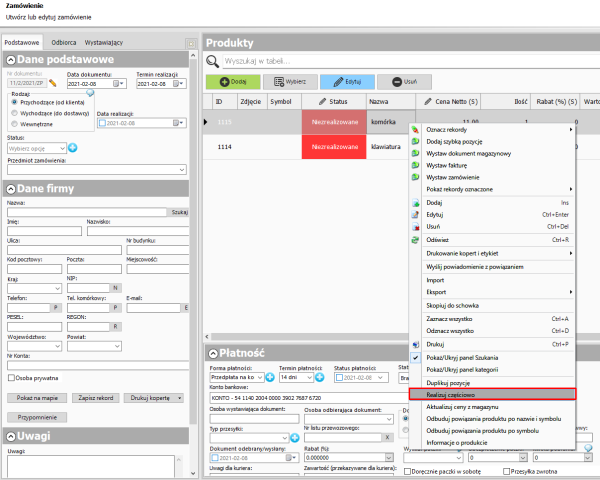Viewport: 600px width, 480px height.
Task: Switch to the Wystawiający tab
Action: pos(104,42)
